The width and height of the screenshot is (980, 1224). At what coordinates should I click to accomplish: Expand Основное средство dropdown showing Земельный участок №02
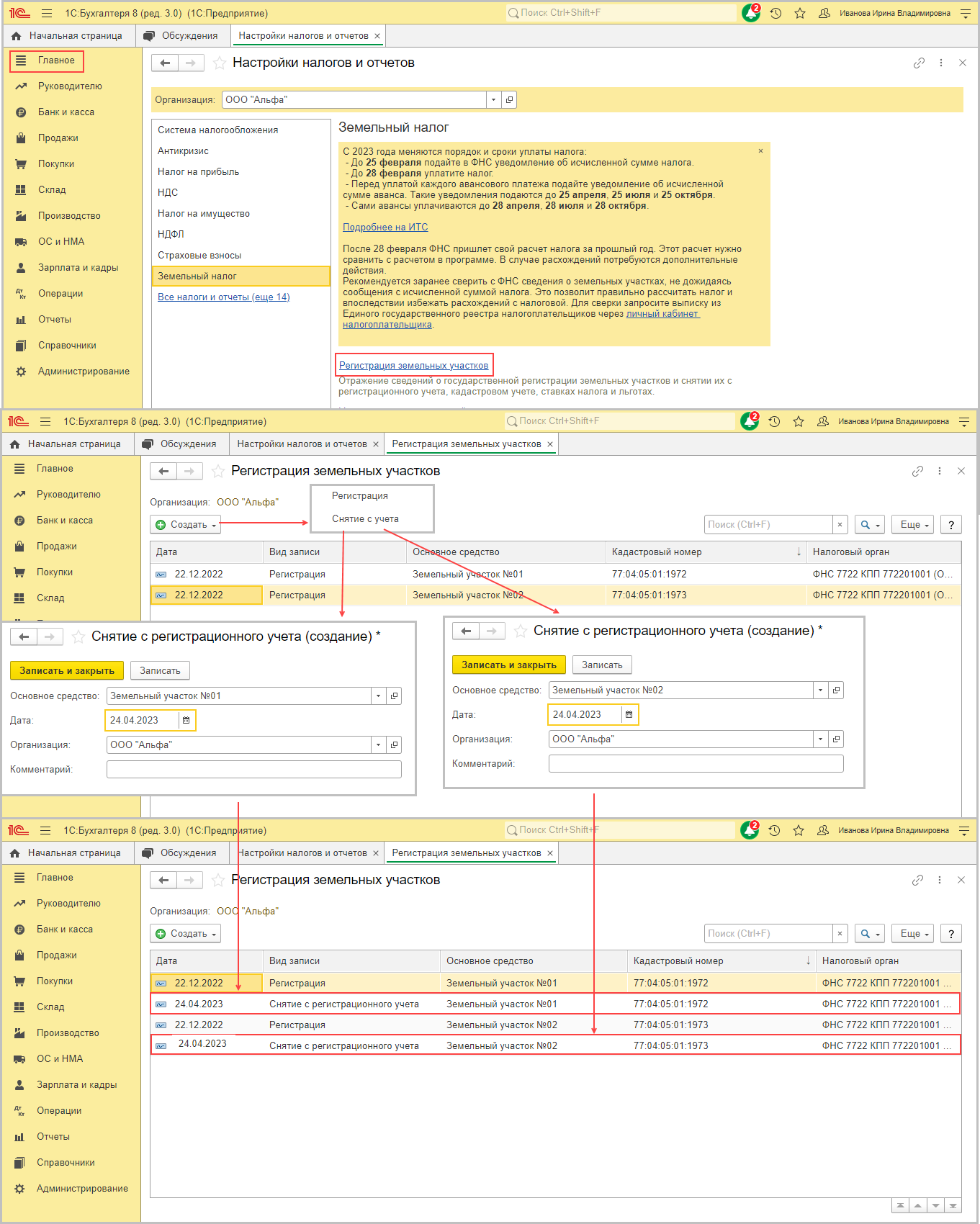(x=821, y=690)
